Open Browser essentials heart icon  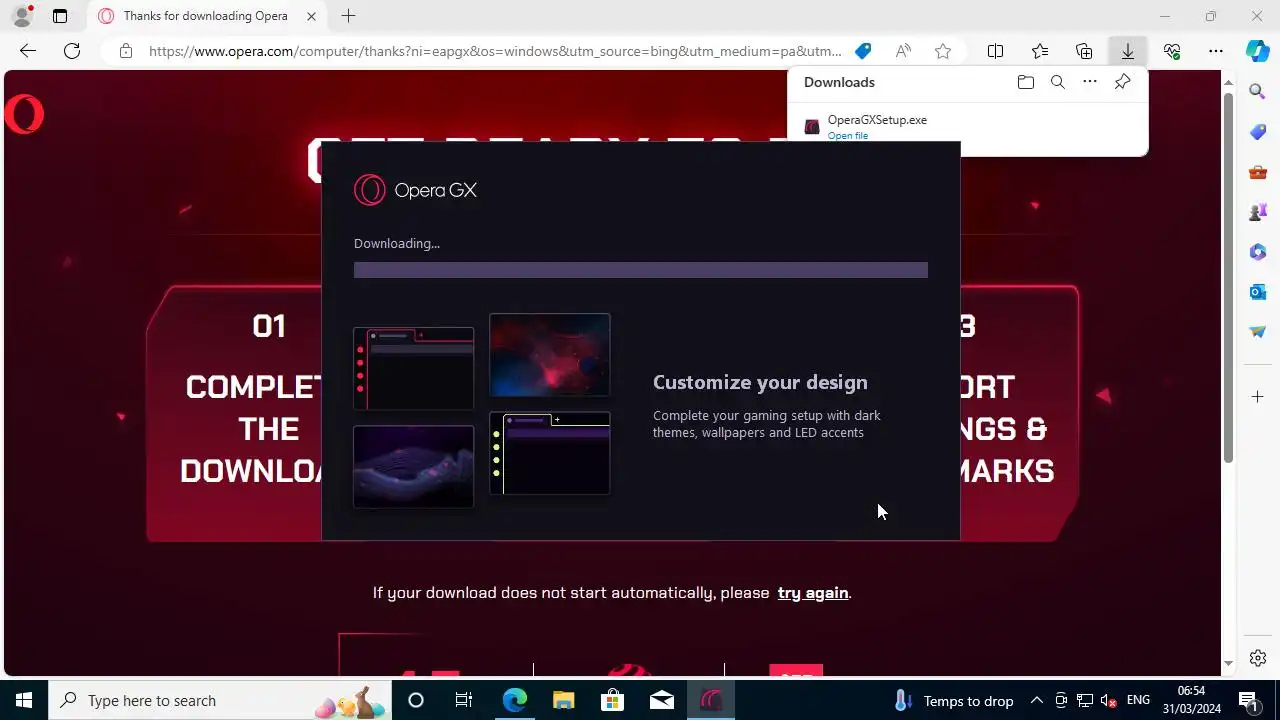(x=1172, y=51)
